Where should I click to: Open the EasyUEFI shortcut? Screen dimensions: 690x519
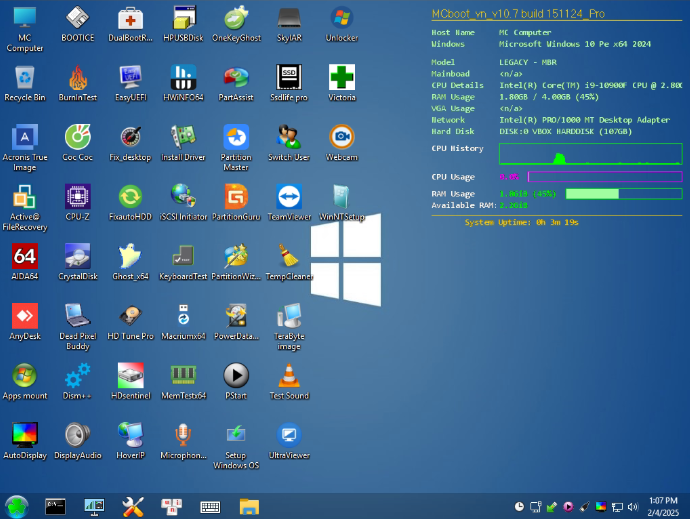(x=130, y=84)
